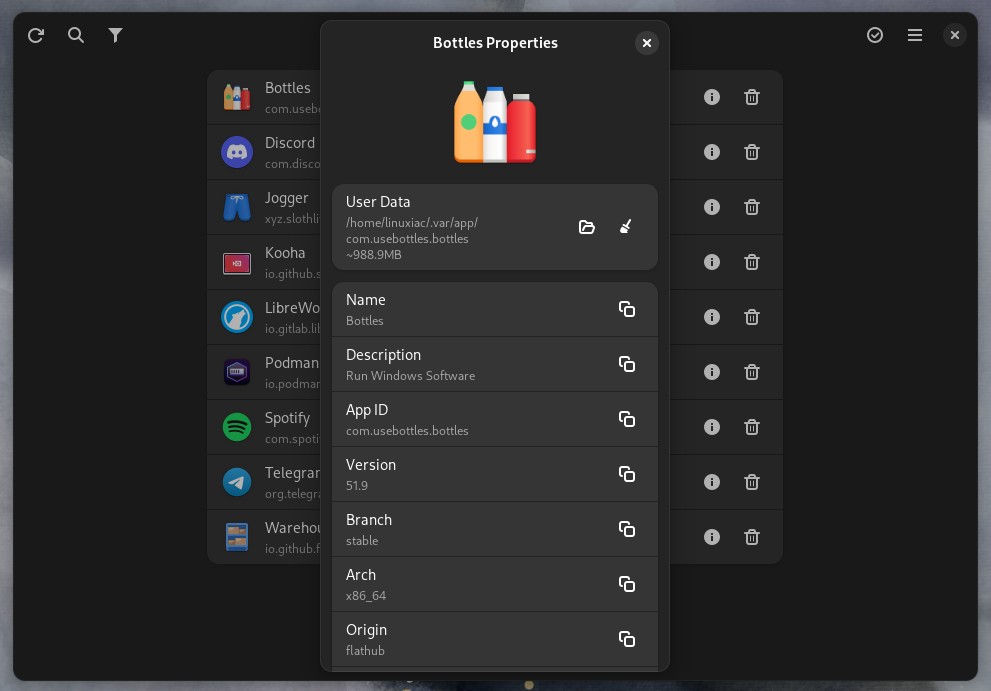Select the Warehouse app icon in list

coord(237,537)
